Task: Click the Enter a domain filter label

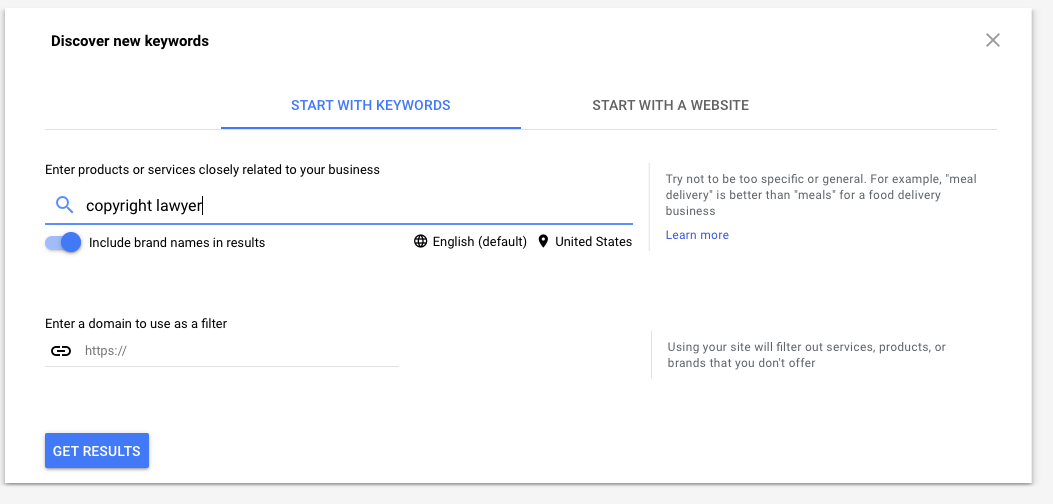Action: 136,323
